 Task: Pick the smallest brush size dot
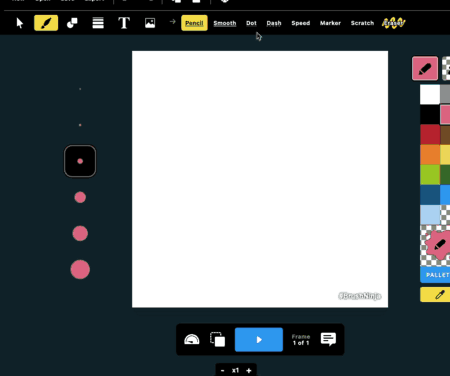pyautogui.click(x=80, y=89)
